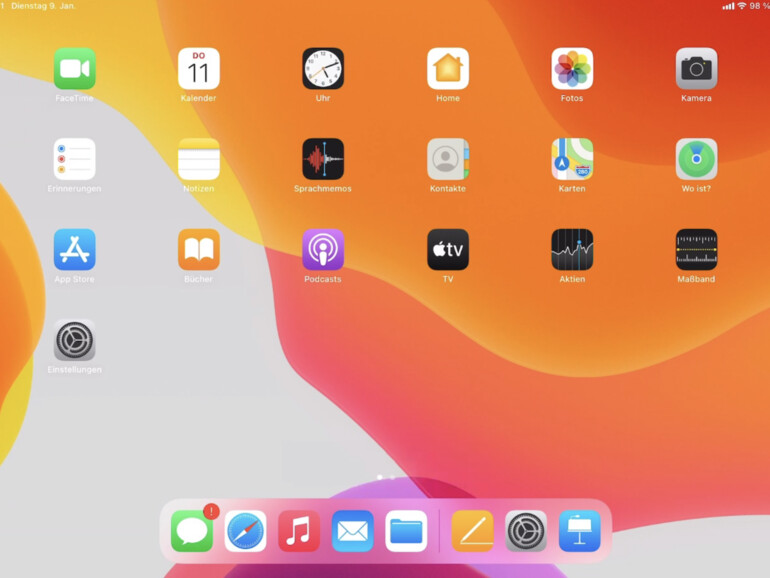Screen dimensions: 770x578
Task: Open the Notizen app
Action: pos(199,159)
